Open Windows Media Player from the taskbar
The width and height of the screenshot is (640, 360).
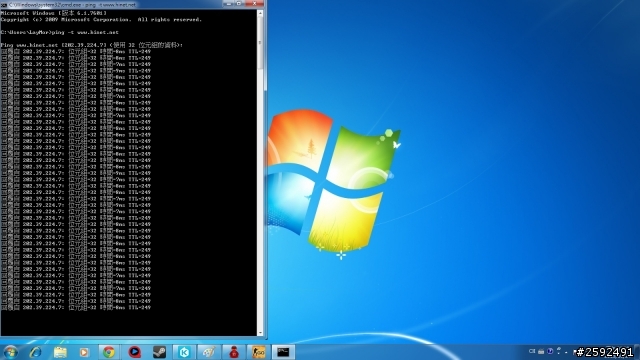pyautogui.click(x=84, y=352)
